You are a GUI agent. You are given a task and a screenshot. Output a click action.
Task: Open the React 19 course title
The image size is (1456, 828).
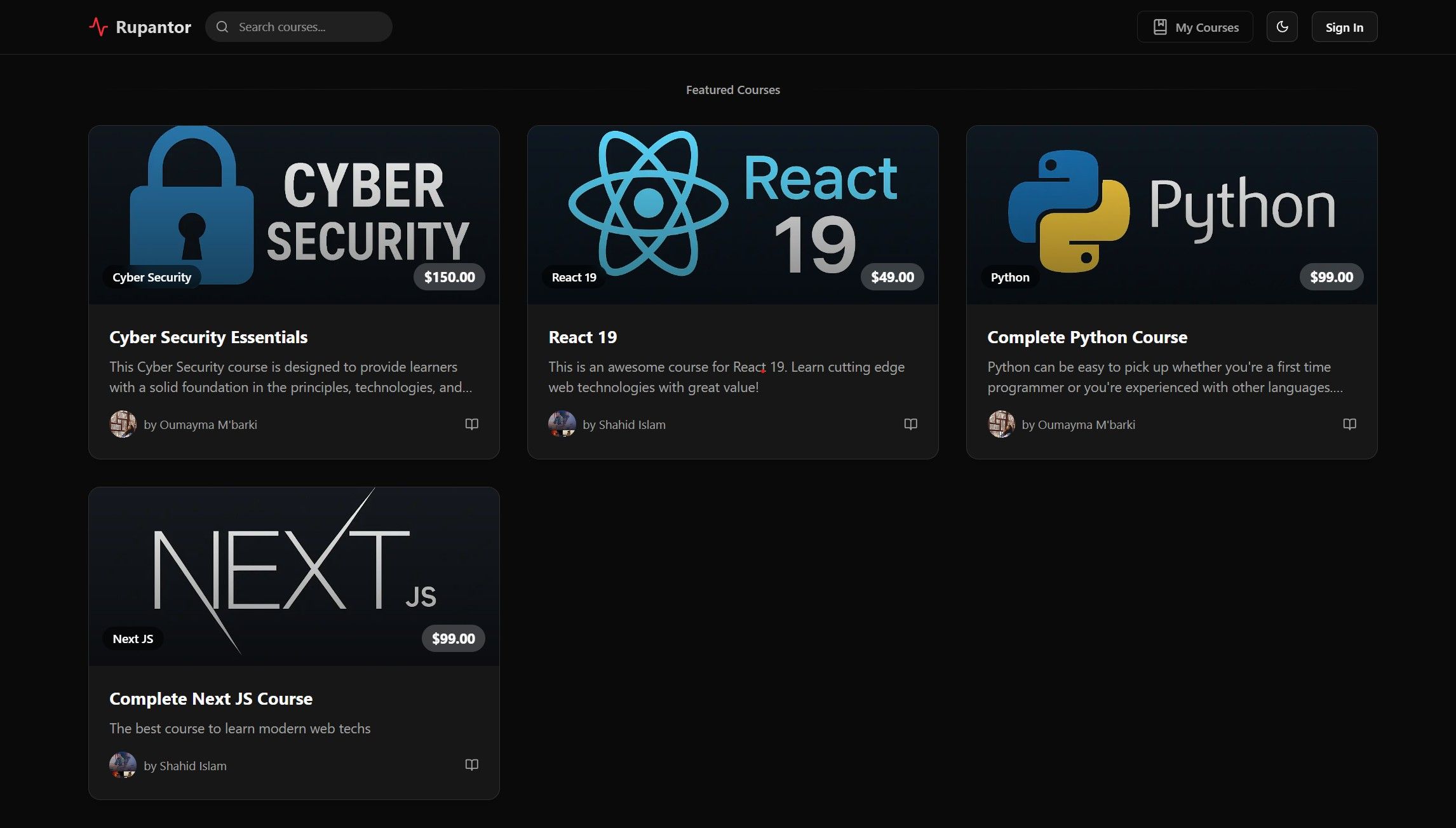(x=583, y=337)
